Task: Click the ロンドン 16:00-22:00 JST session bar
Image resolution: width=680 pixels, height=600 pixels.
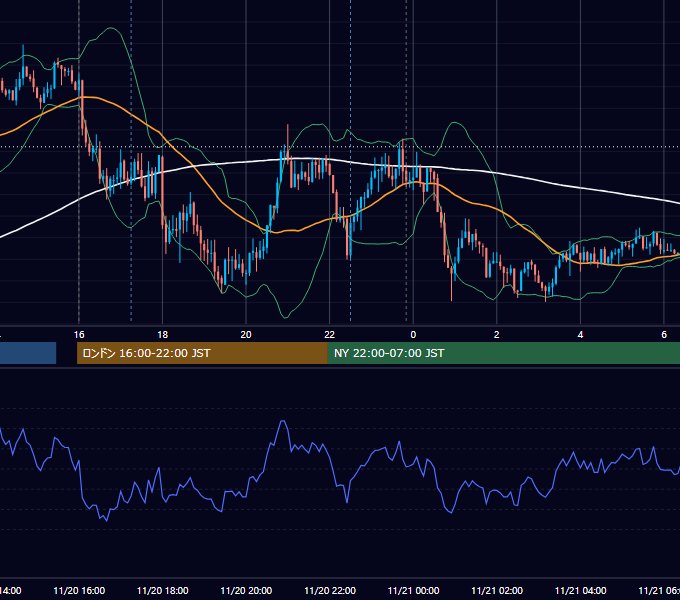Action: [x=202, y=353]
